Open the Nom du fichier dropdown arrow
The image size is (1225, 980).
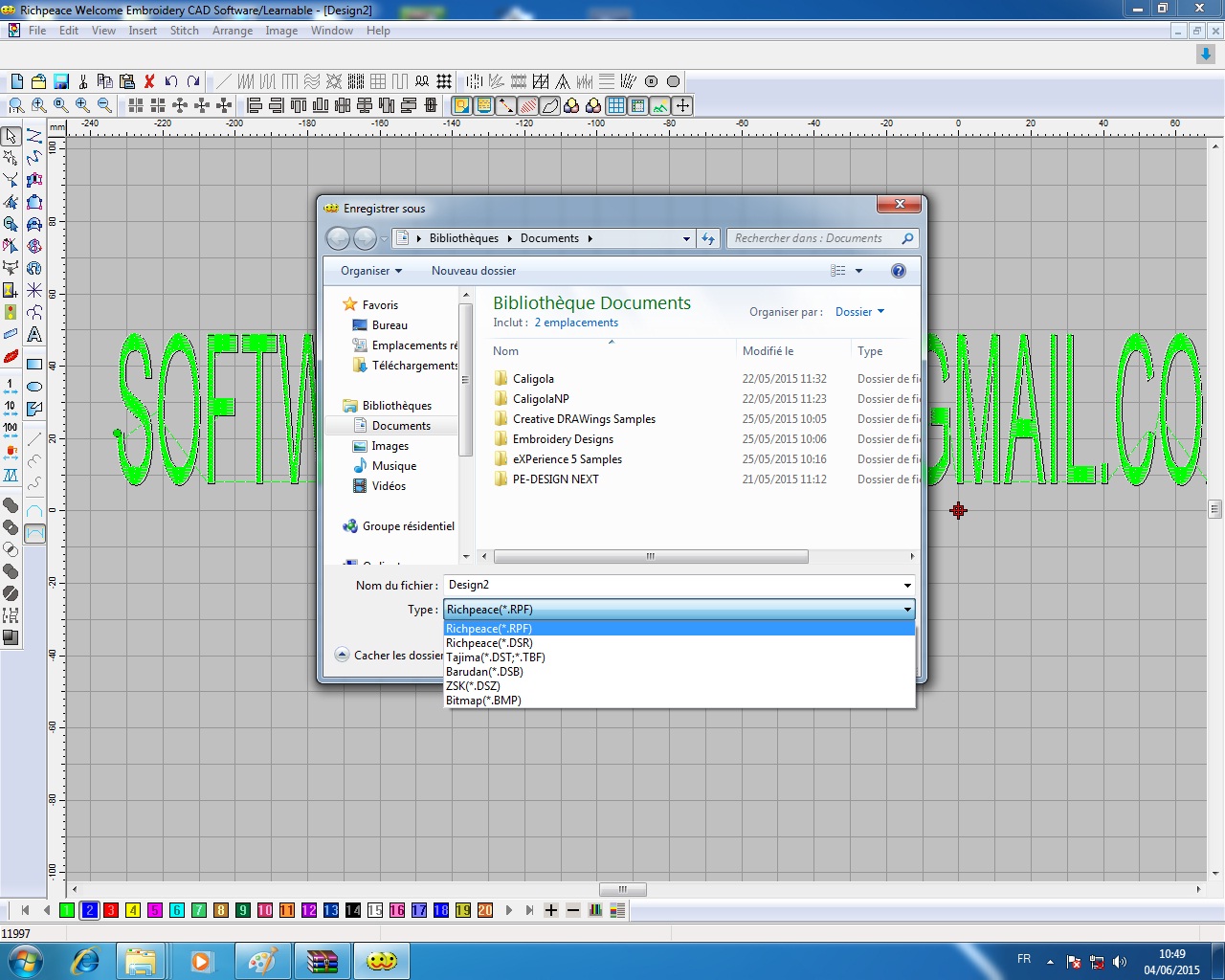coord(907,586)
